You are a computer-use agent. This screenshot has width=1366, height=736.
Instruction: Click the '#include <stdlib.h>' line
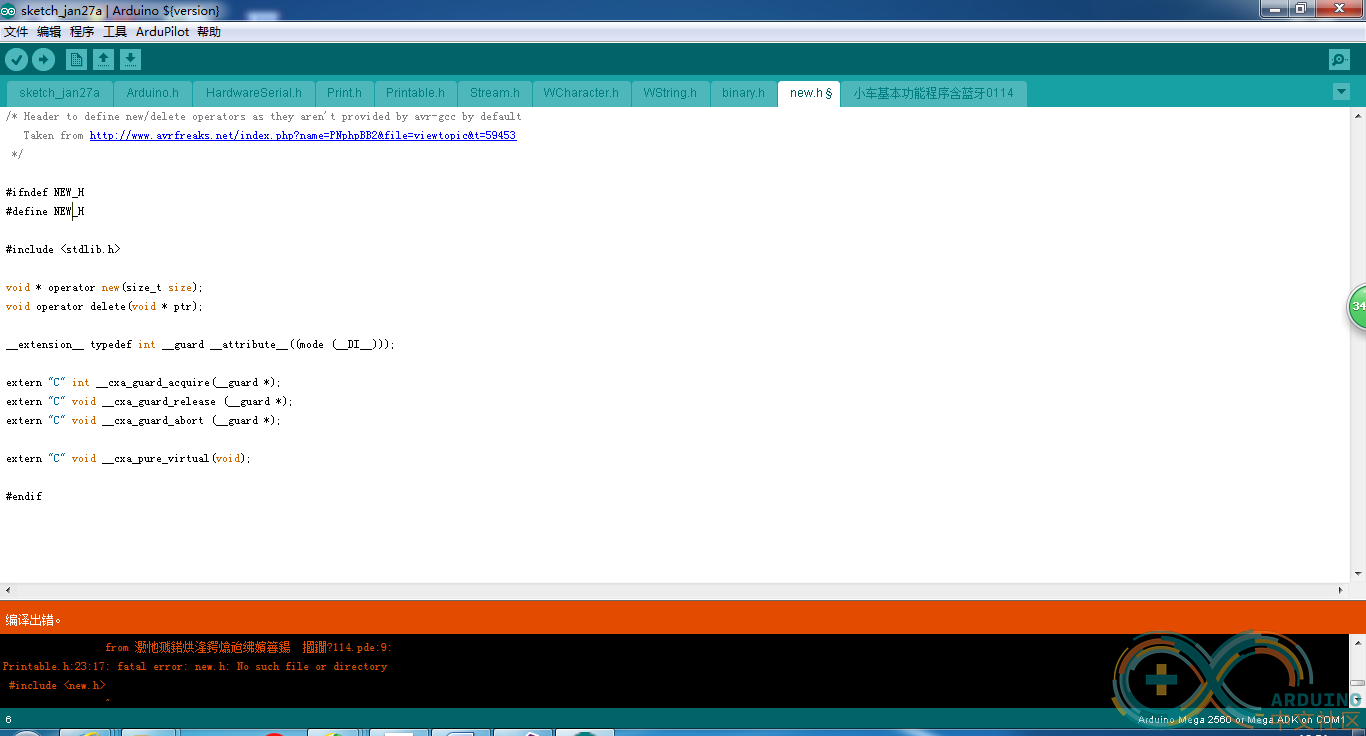tap(63, 249)
